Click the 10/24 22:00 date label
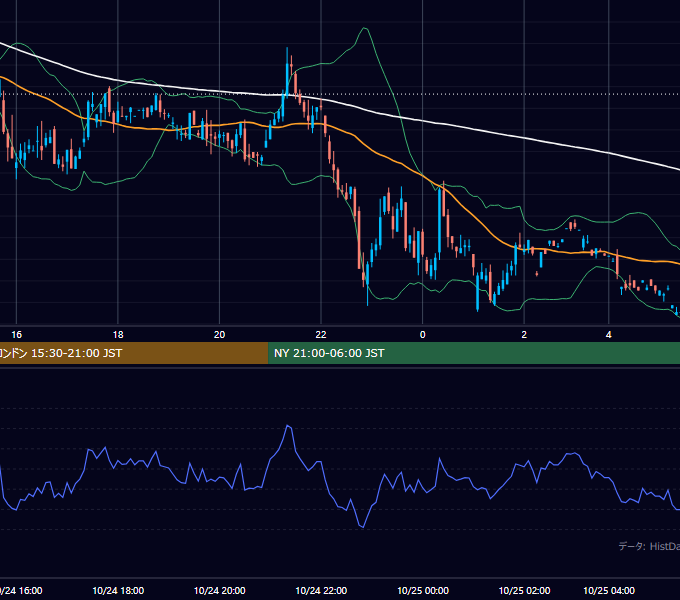680x600 pixels. point(321,590)
